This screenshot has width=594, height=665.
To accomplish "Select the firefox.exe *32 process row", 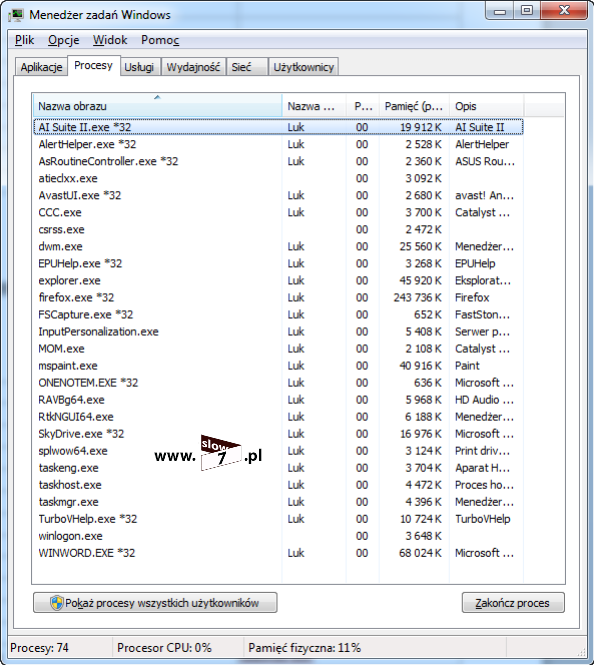I will [x=278, y=297].
